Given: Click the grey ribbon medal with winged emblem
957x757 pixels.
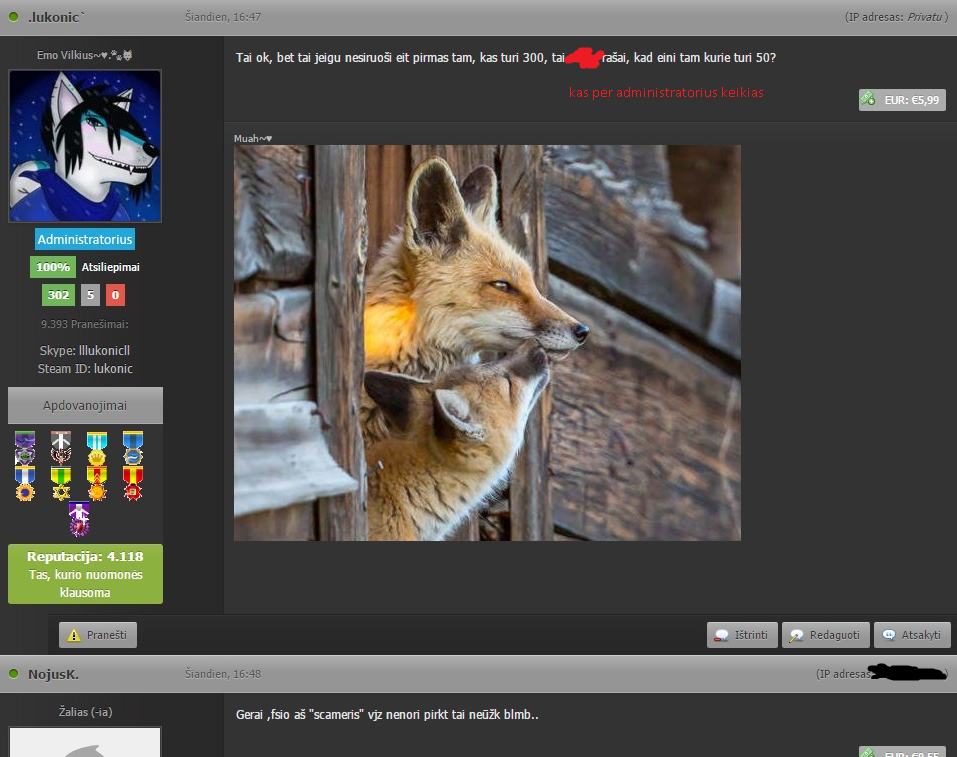Looking at the screenshot, I should 61,448.
